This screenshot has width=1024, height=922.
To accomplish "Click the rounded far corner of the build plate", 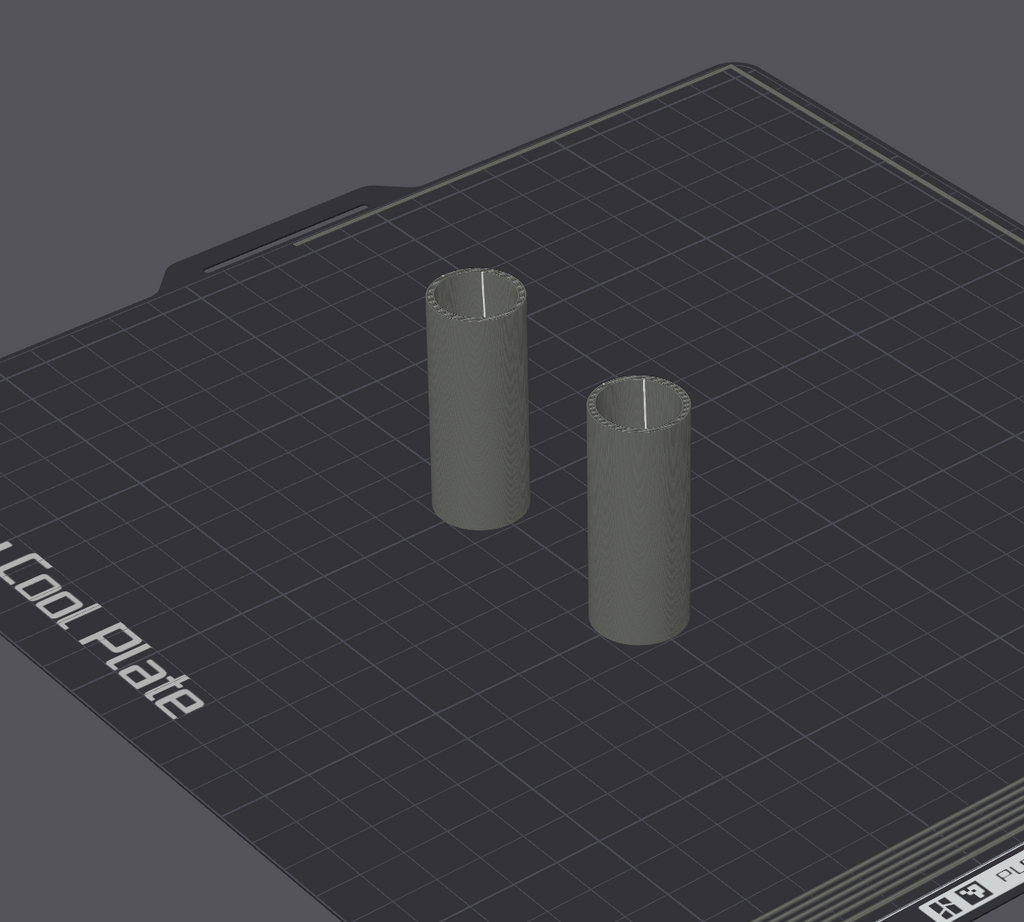I will (x=741, y=67).
